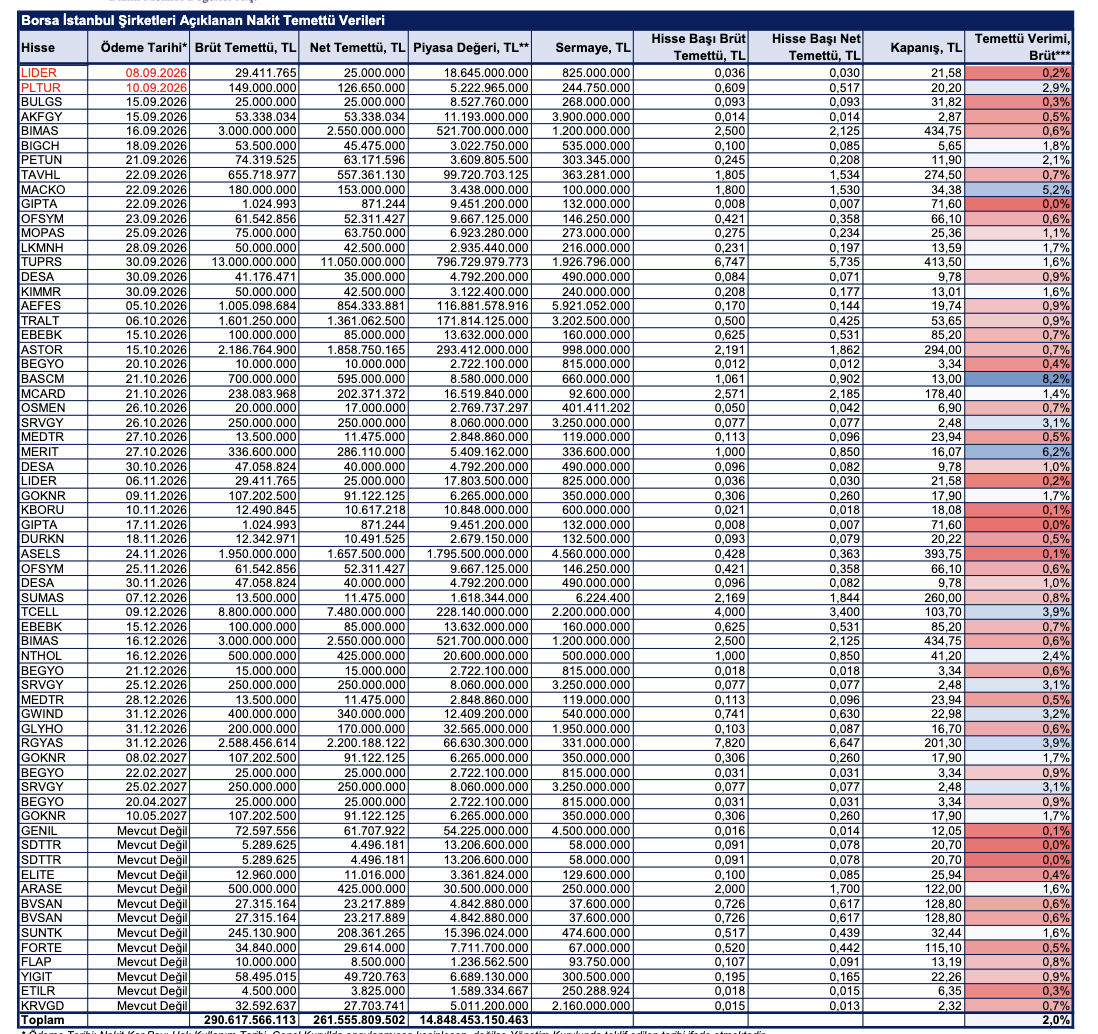Select the ARASE ticker cell

pyautogui.click(x=41, y=889)
